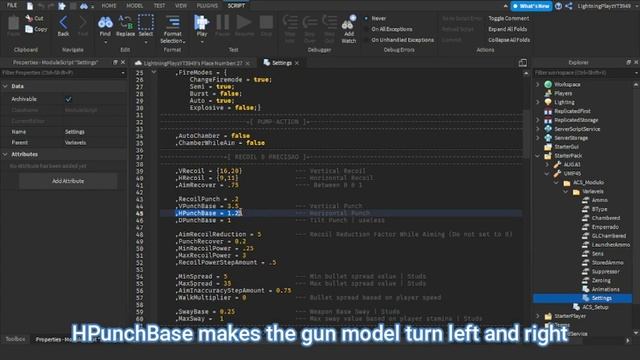The image size is (640, 360).
Task: Click the Replace icon
Action: click(125, 22)
